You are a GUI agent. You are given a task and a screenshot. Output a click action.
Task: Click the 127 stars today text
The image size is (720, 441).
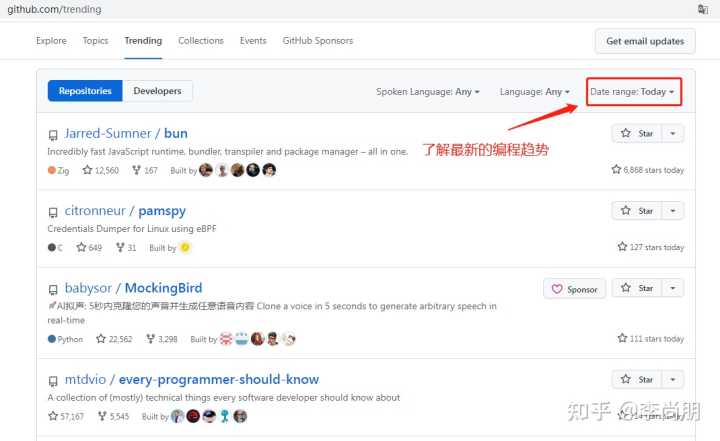[651, 247]
